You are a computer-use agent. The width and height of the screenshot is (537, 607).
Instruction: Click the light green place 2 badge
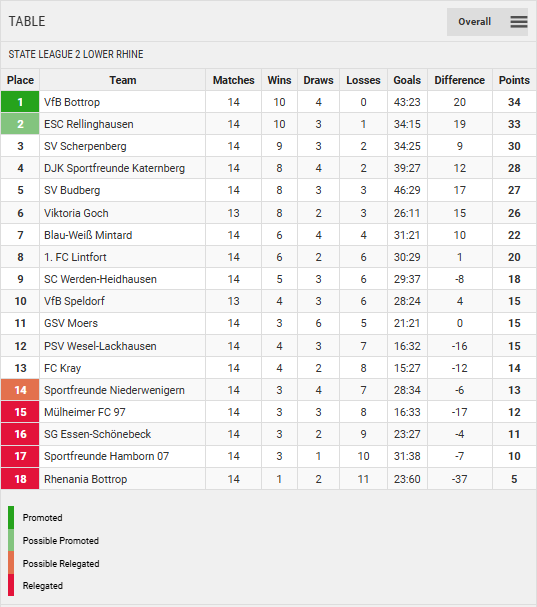[x=20, y=124]
